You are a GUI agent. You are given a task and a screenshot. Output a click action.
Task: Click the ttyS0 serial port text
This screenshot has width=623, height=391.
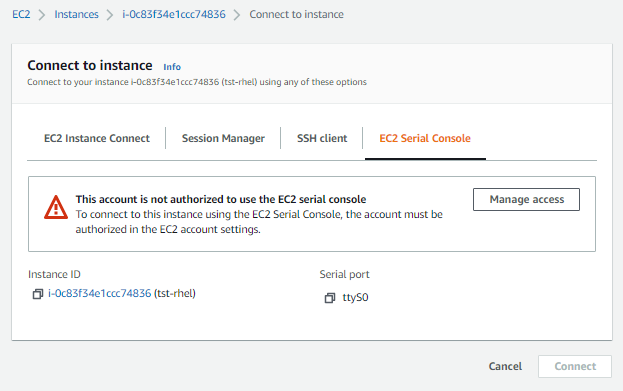355,298
